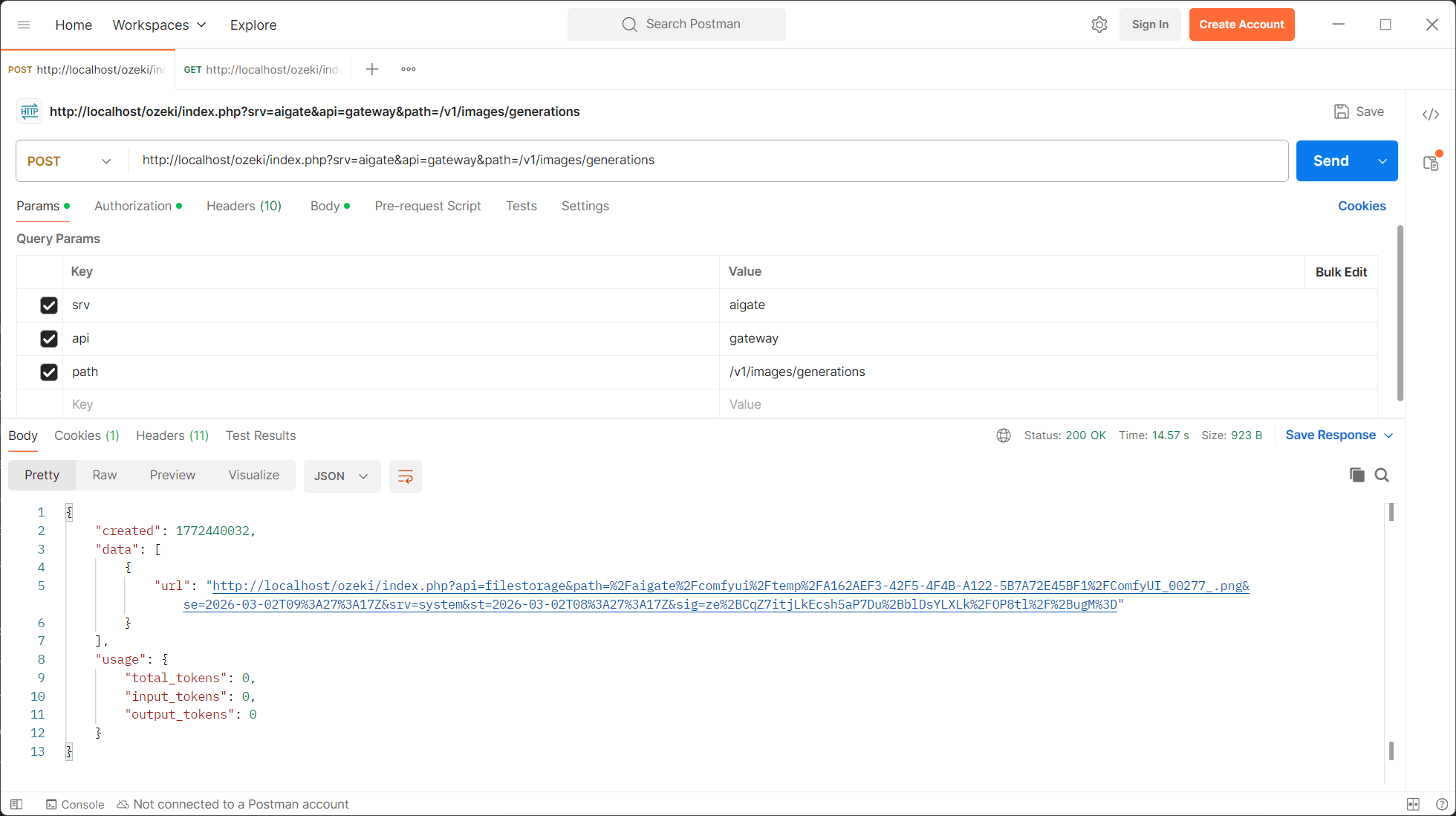The height and width of the screenshot is (816, 1456).
Task: Switch to the request Body tab
Action: point(330,207)
